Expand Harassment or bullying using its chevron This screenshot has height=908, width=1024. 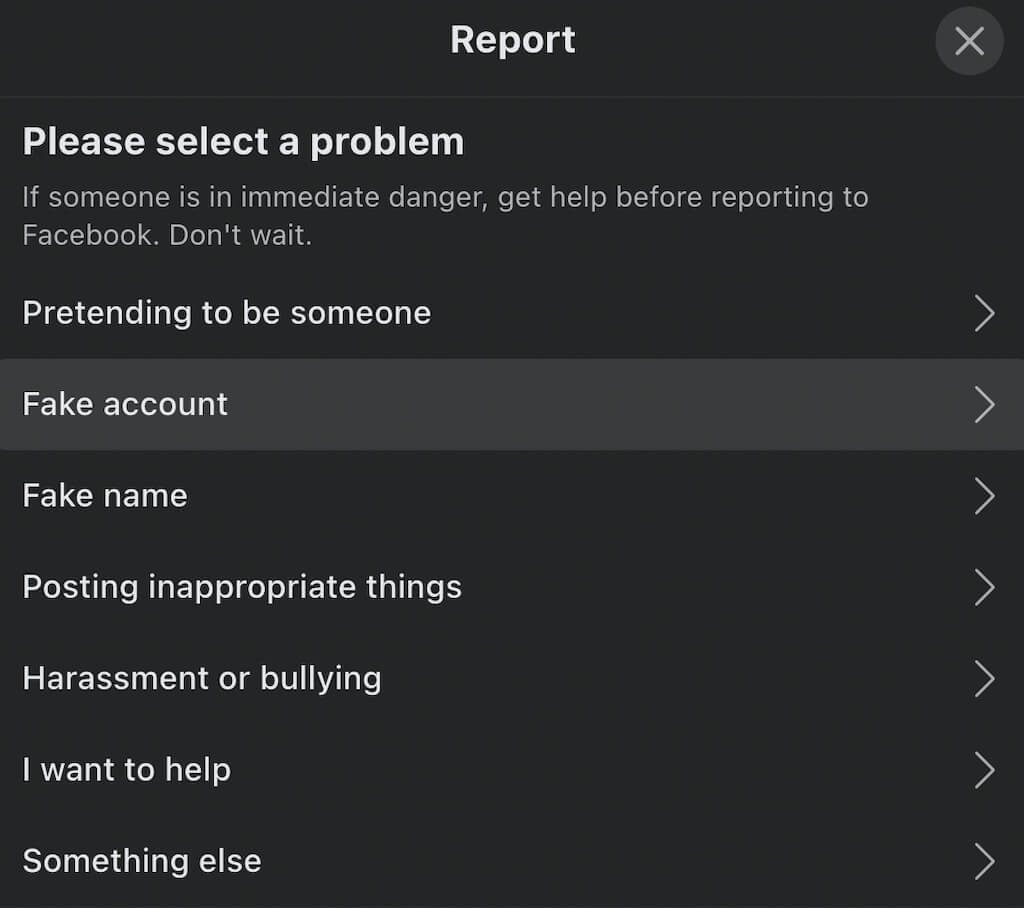(984, 679)
